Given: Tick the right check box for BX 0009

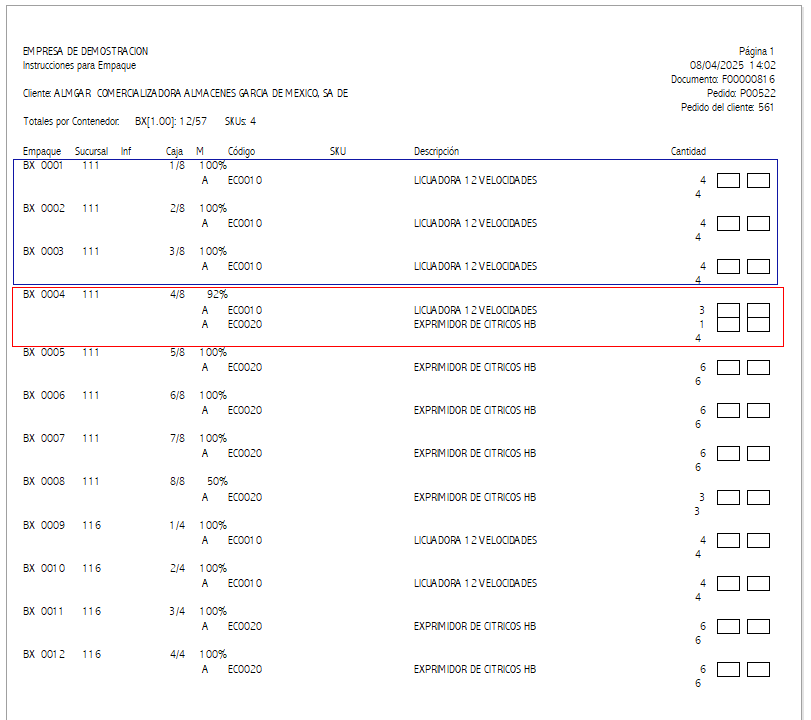Looking at the screenshot, I should click(x=758, y=540).
